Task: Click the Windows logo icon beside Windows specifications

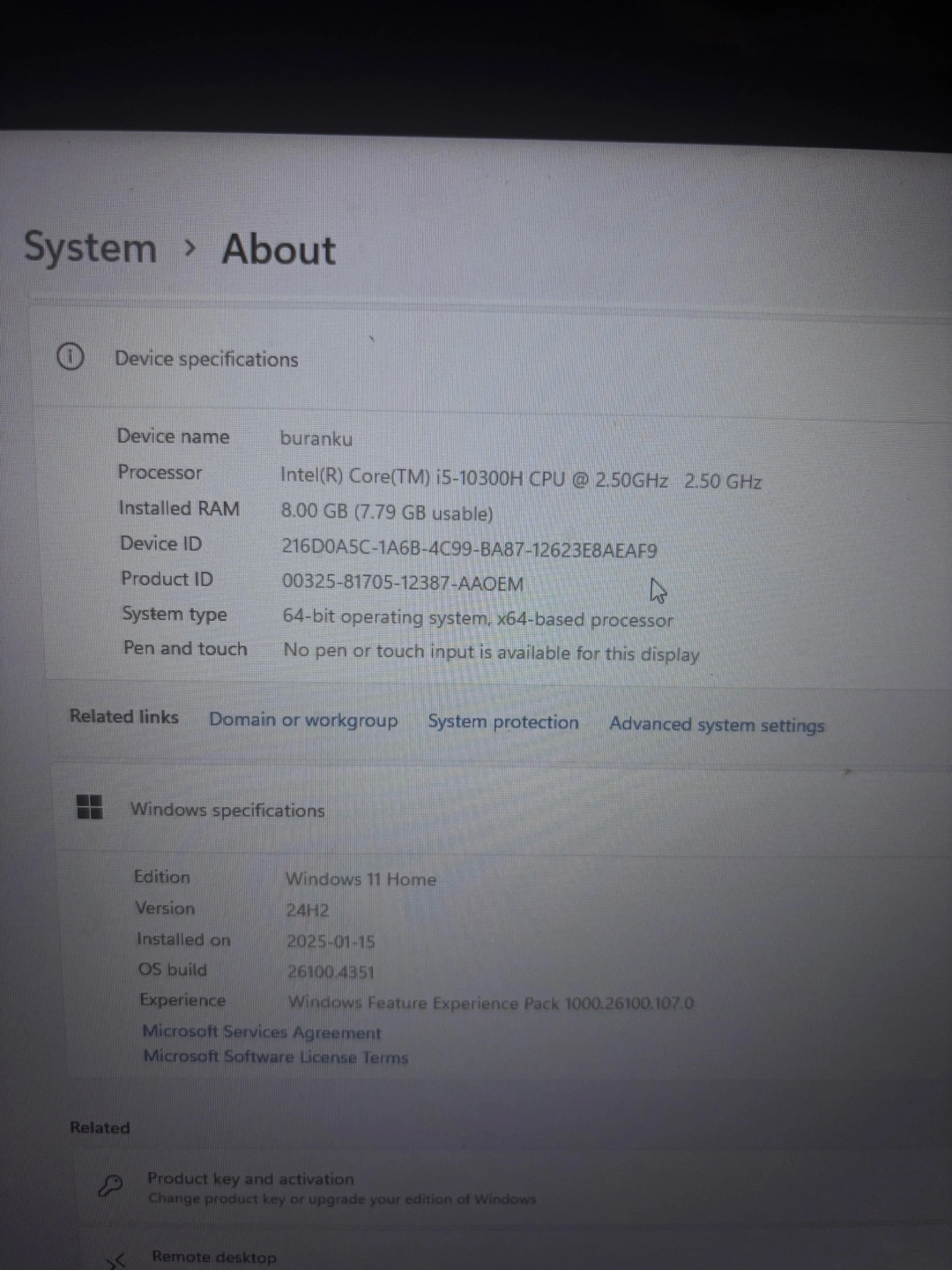Action: 89,806
